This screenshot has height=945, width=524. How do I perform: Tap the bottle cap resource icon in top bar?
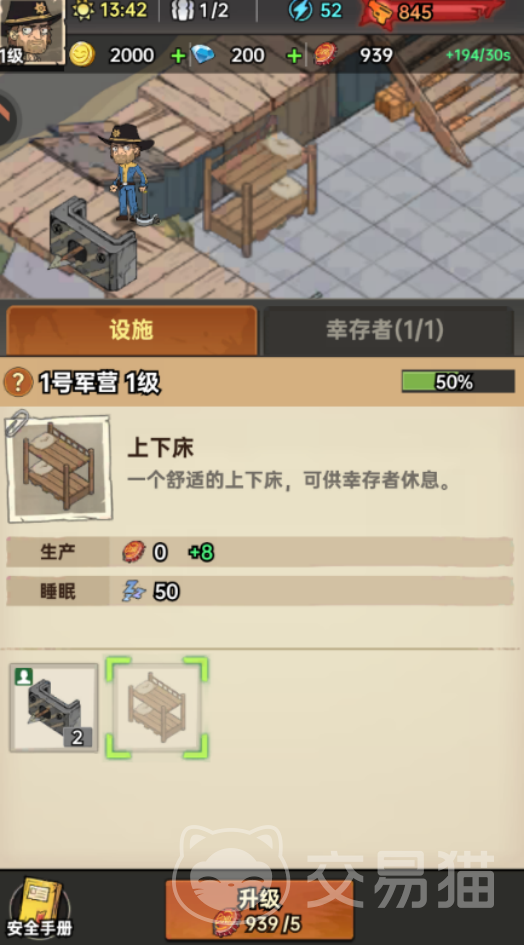(326, 55)
